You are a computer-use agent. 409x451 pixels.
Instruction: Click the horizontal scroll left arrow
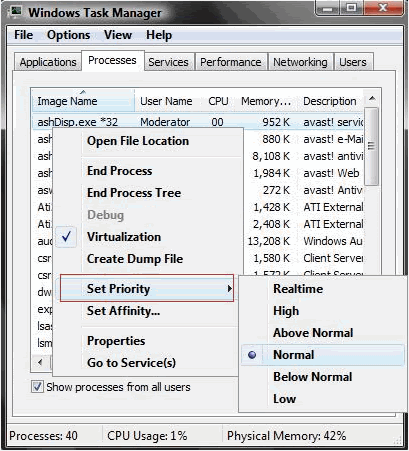[40, 362]
